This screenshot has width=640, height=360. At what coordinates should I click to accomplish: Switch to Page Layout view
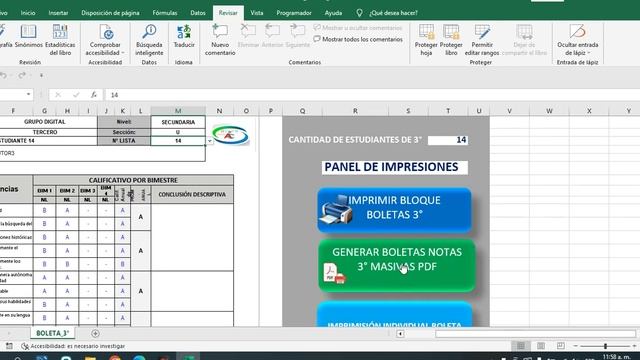coord(541,346)
